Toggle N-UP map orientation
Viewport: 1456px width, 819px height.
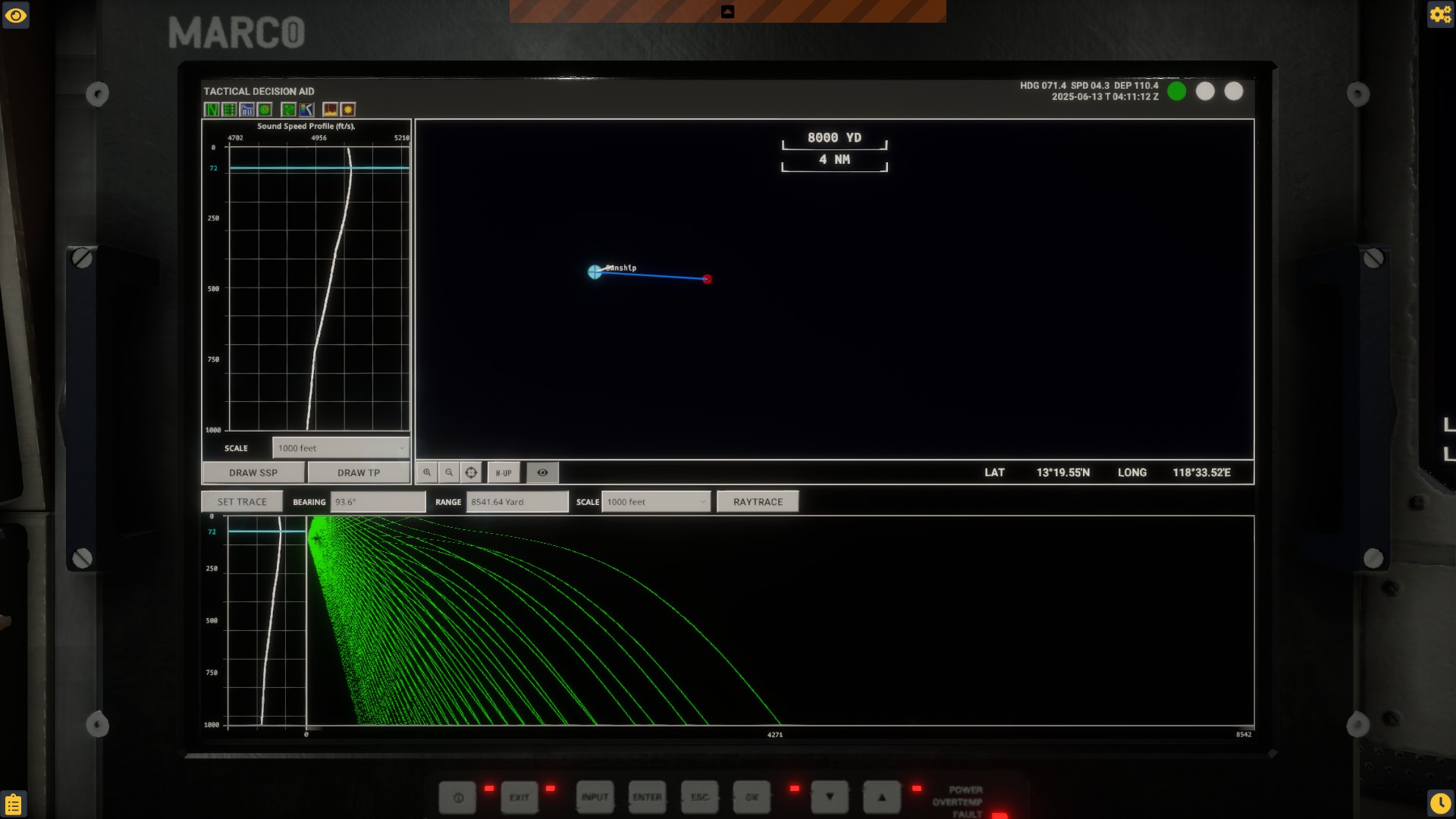[504, 472]
